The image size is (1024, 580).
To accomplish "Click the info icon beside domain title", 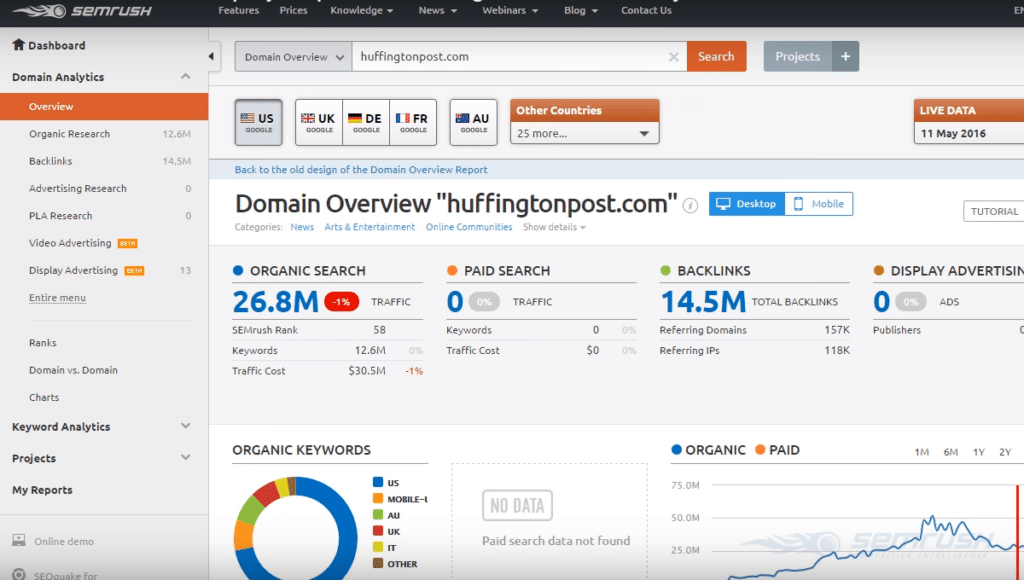I will tap(690, 206).
